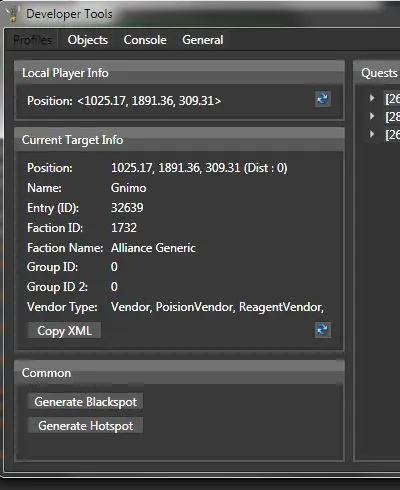Select the third quest item in list

click(x=392, y=135)
